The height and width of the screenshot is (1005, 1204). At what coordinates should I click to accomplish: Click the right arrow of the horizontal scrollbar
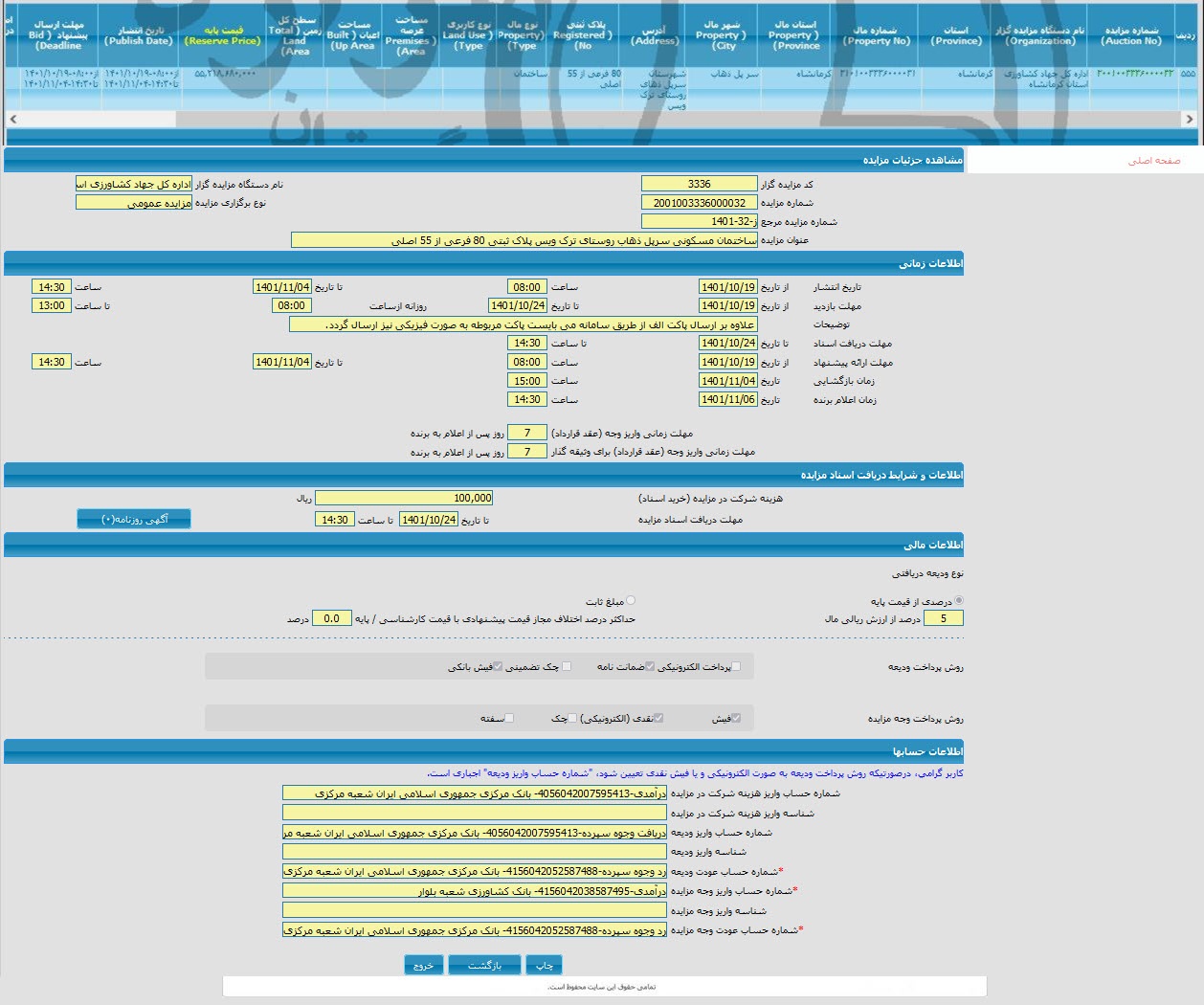click(1189, 120)
